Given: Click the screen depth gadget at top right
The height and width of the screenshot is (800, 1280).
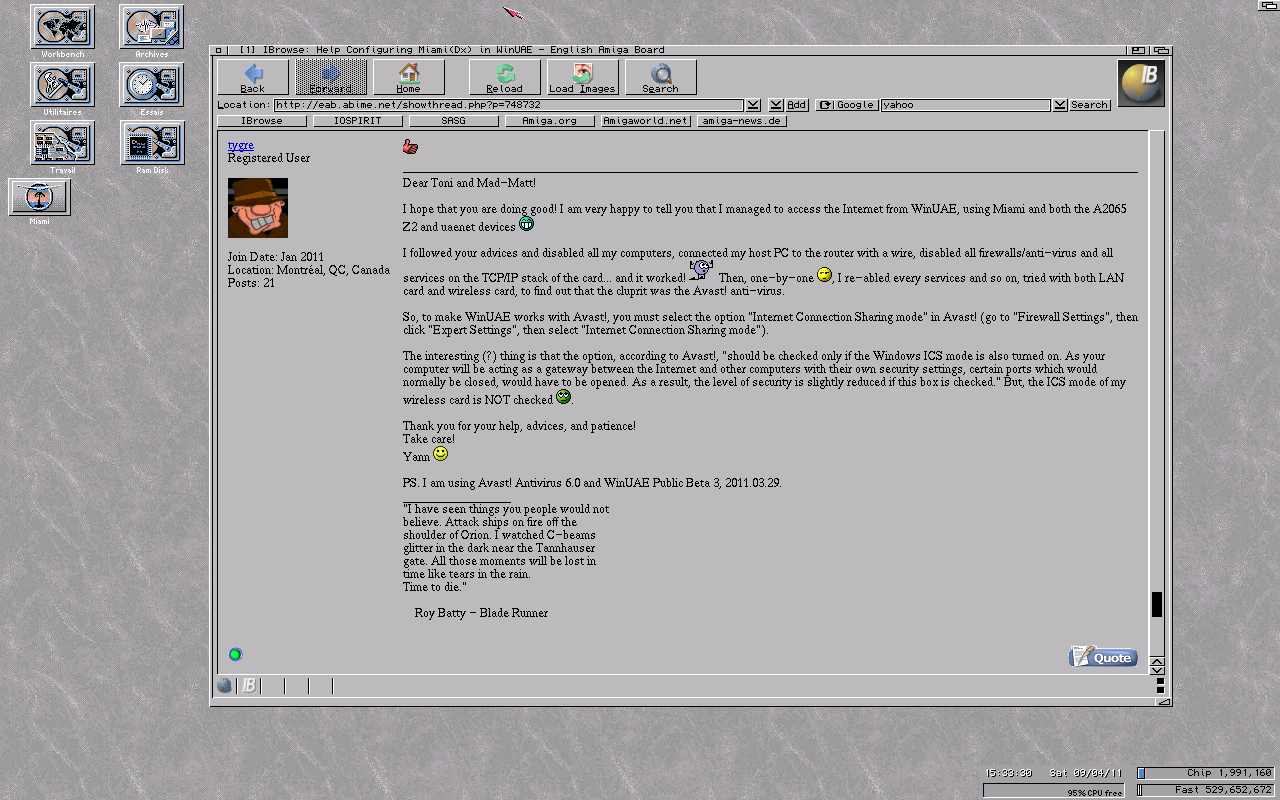Looking at the screenshot, I should 1269,5.
